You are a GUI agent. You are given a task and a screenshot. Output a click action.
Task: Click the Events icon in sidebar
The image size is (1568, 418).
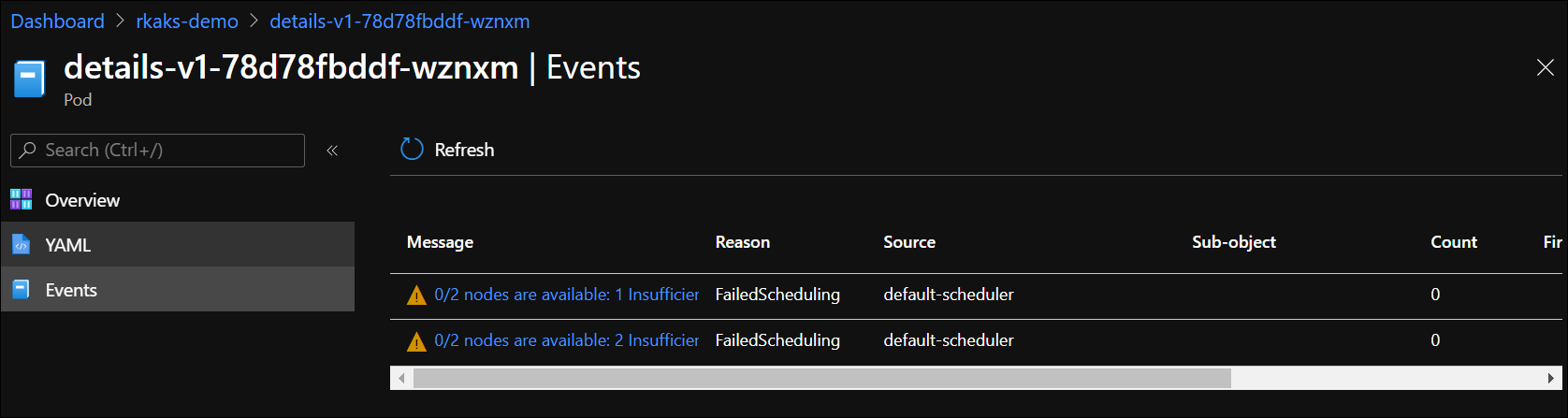coord(22,290)
